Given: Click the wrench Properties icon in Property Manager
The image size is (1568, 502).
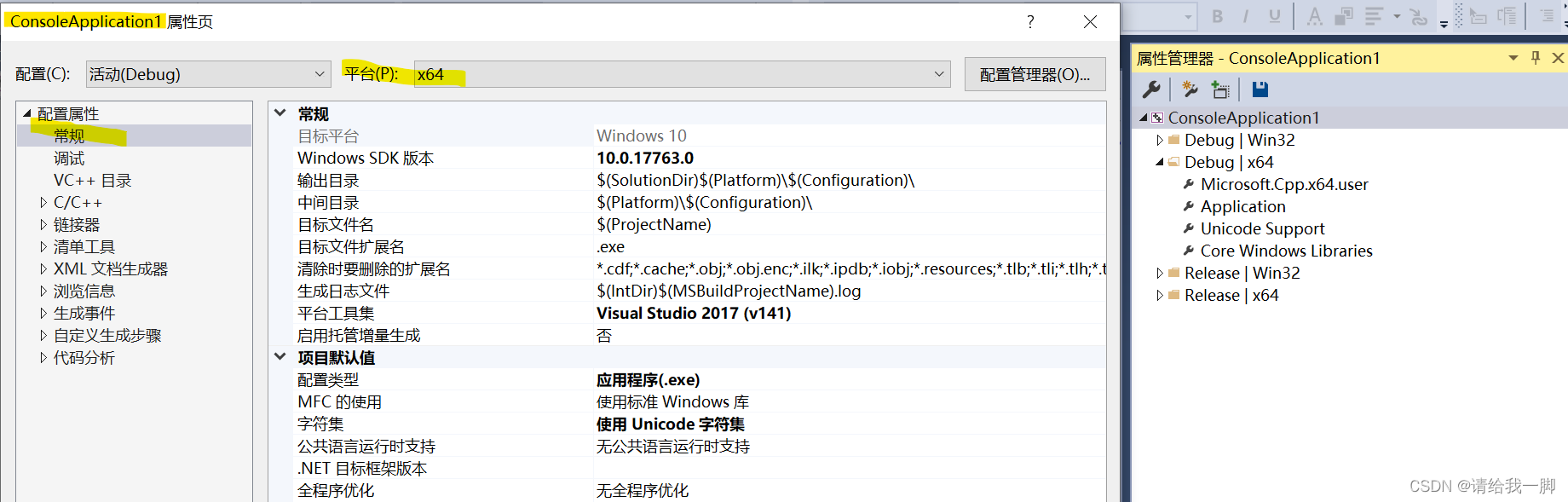Looking at the screenshot, I should [1151, 89].
